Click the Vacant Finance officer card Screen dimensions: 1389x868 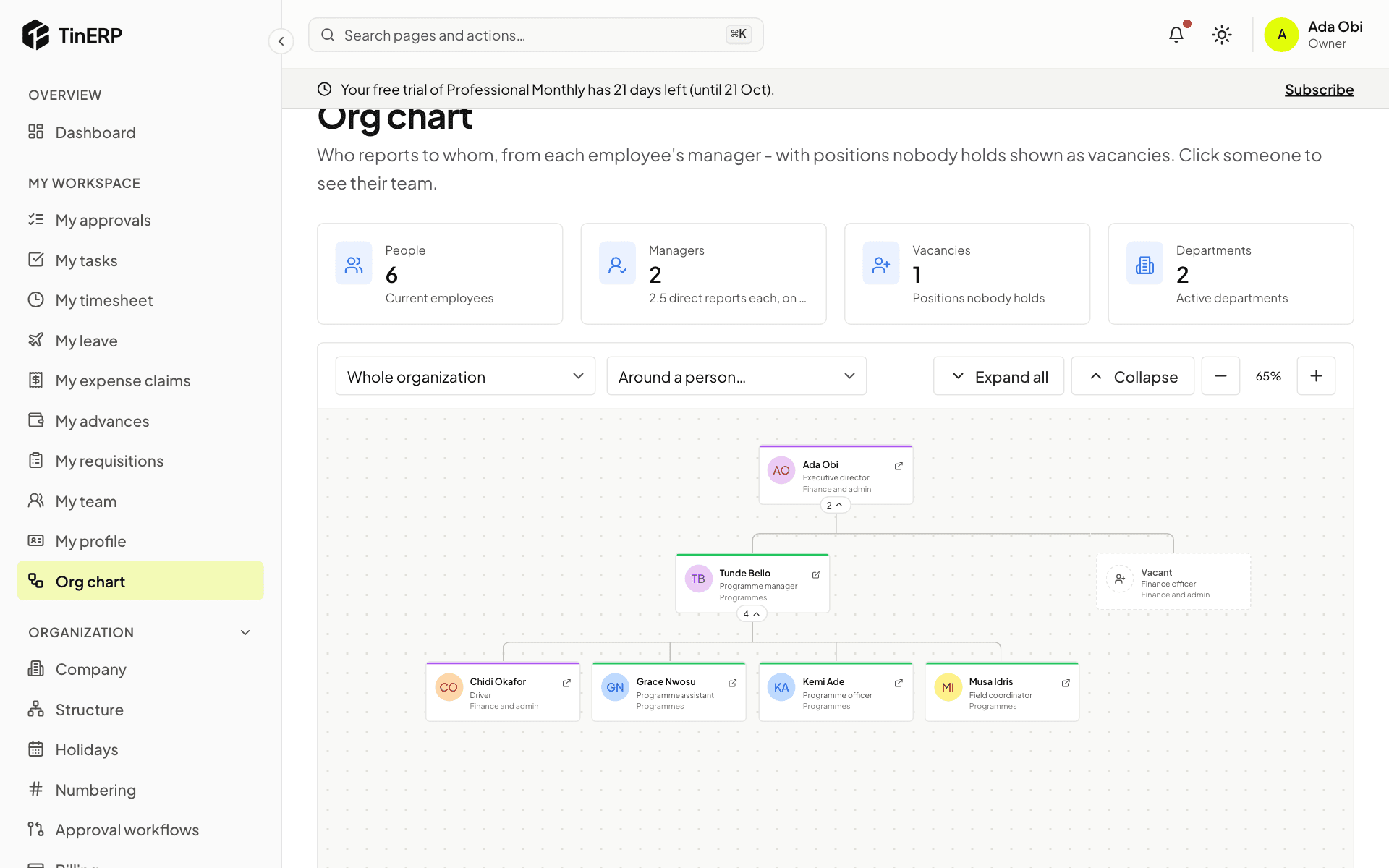click(1173, 582)
